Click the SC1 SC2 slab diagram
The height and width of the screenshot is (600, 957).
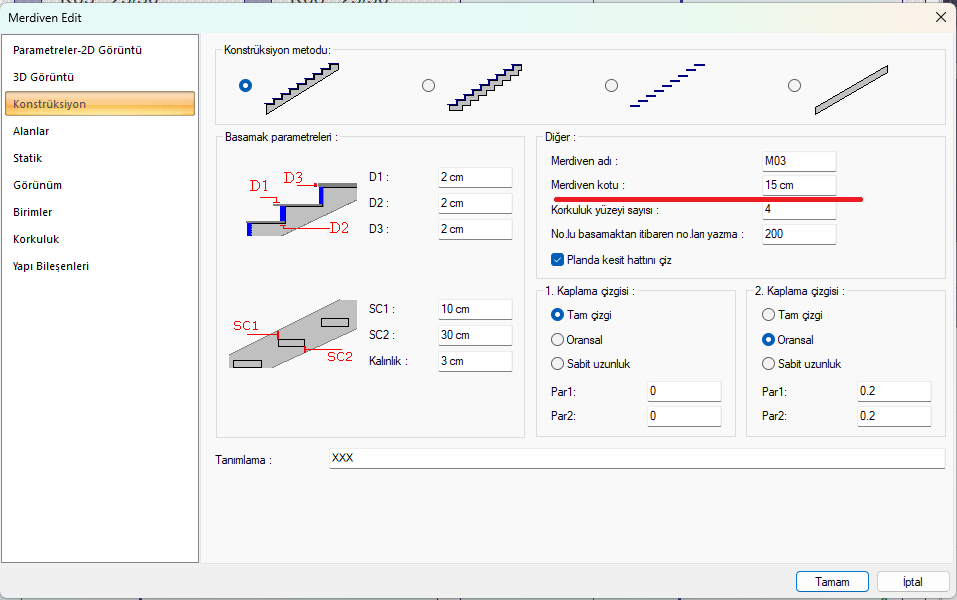pos(293,334)
